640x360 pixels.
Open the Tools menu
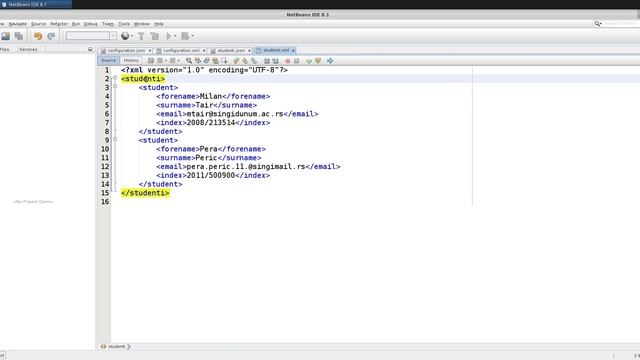(124, 24)
